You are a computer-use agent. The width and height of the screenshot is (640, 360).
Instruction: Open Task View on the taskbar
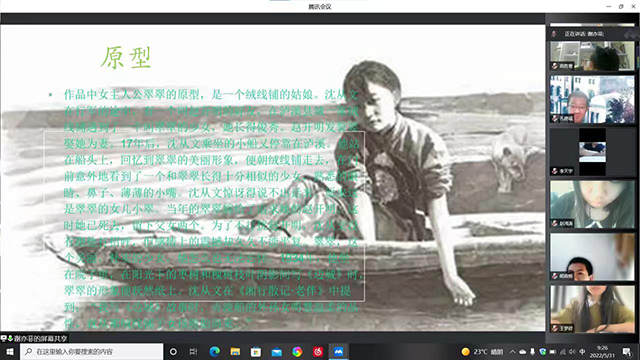(x=193, y=351)
